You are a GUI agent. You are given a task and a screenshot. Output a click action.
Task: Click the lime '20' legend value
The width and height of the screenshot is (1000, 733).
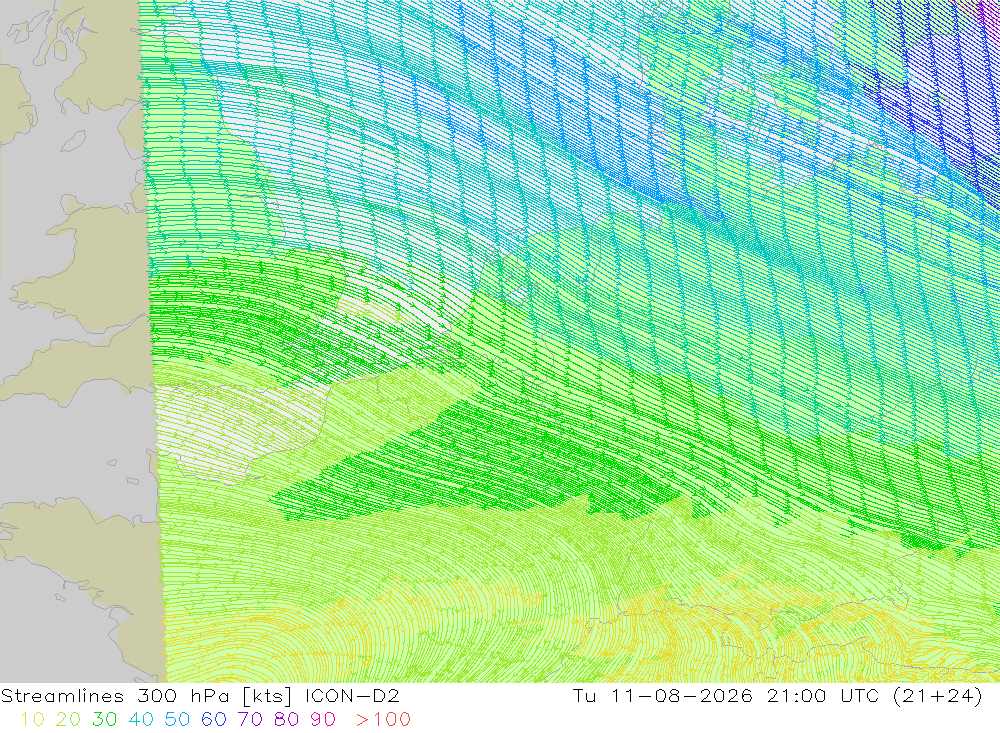point(68,720)
